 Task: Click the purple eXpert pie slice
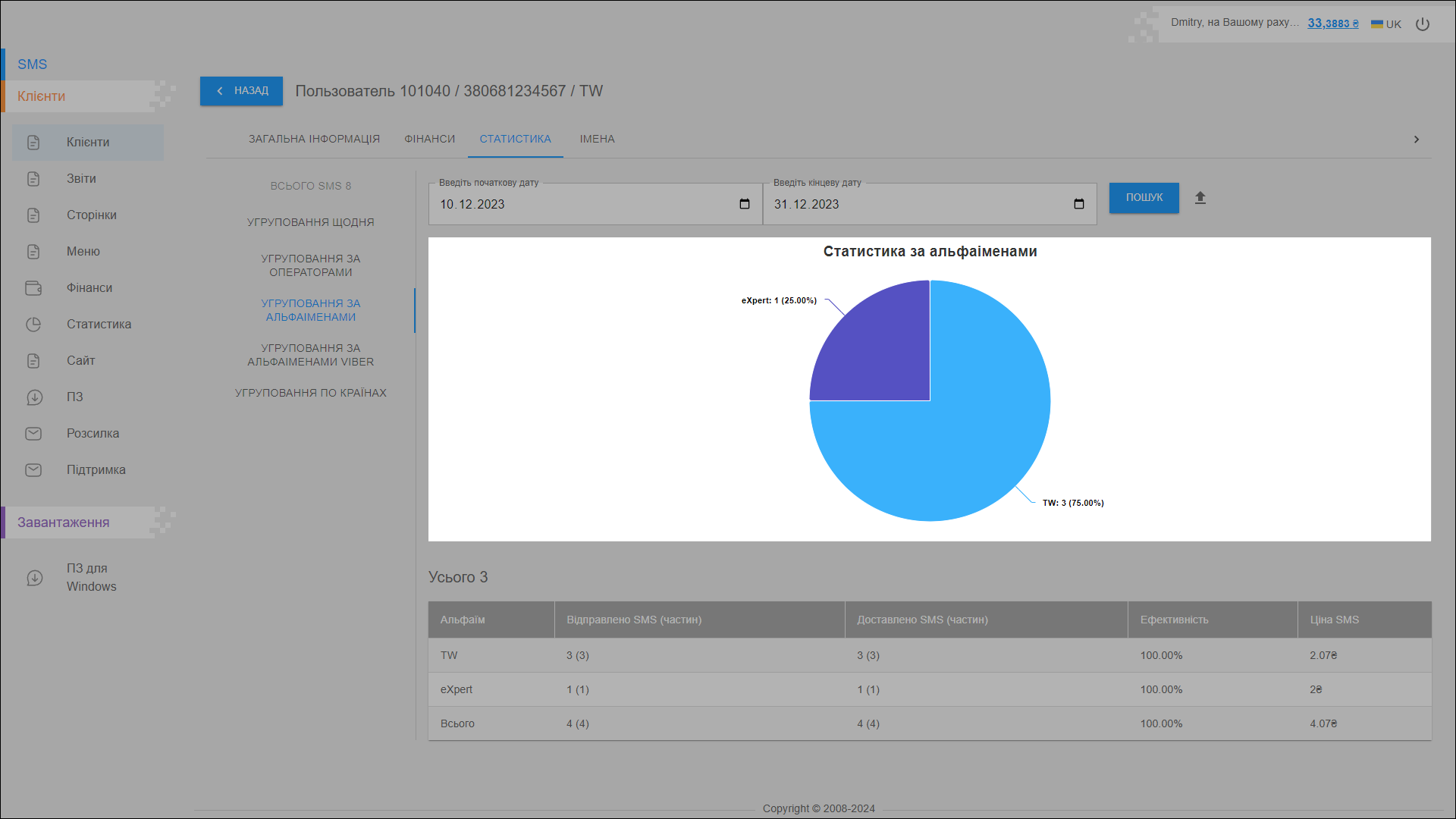[x=883, y=353]
